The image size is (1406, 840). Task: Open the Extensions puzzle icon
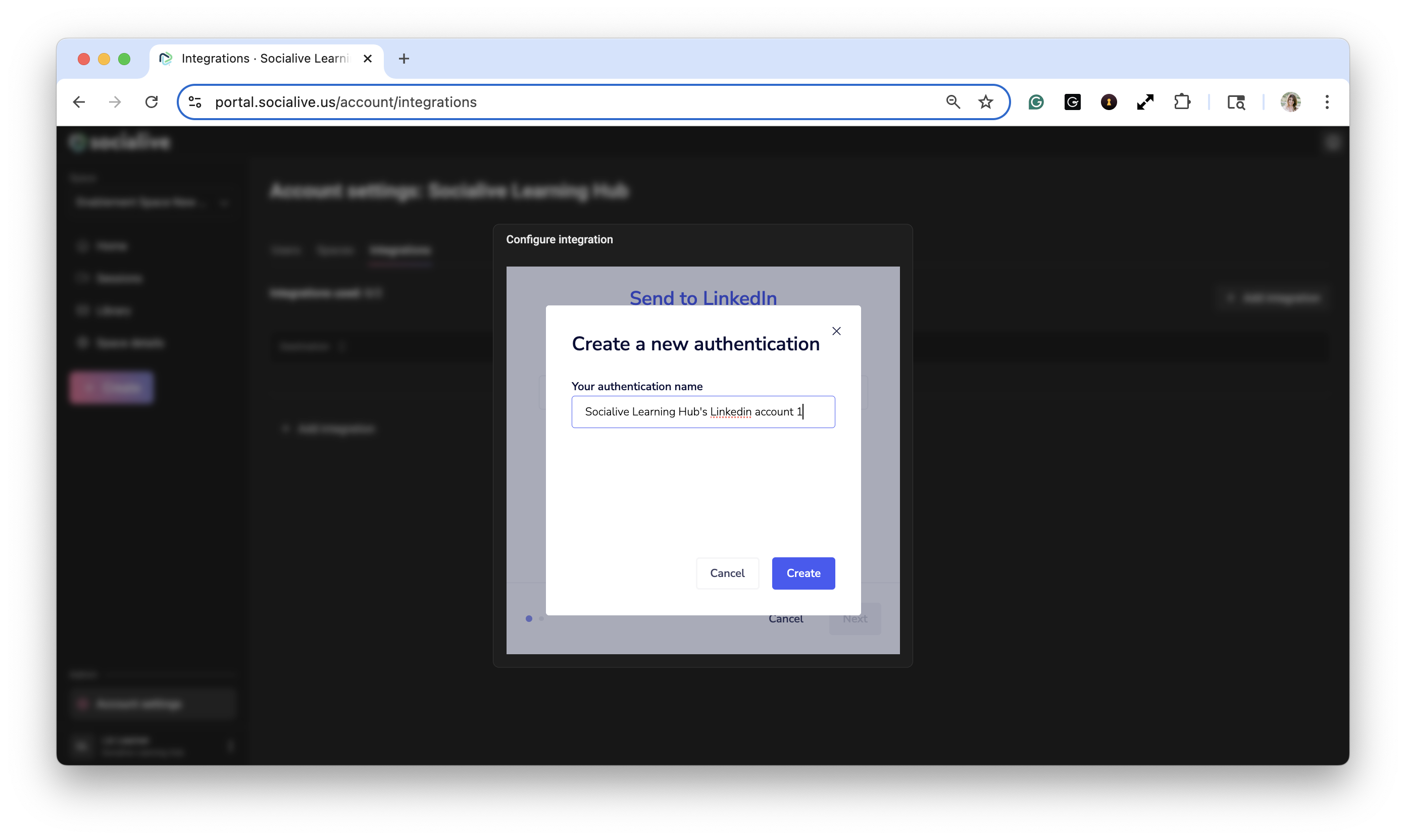(x=1182, y=102)
